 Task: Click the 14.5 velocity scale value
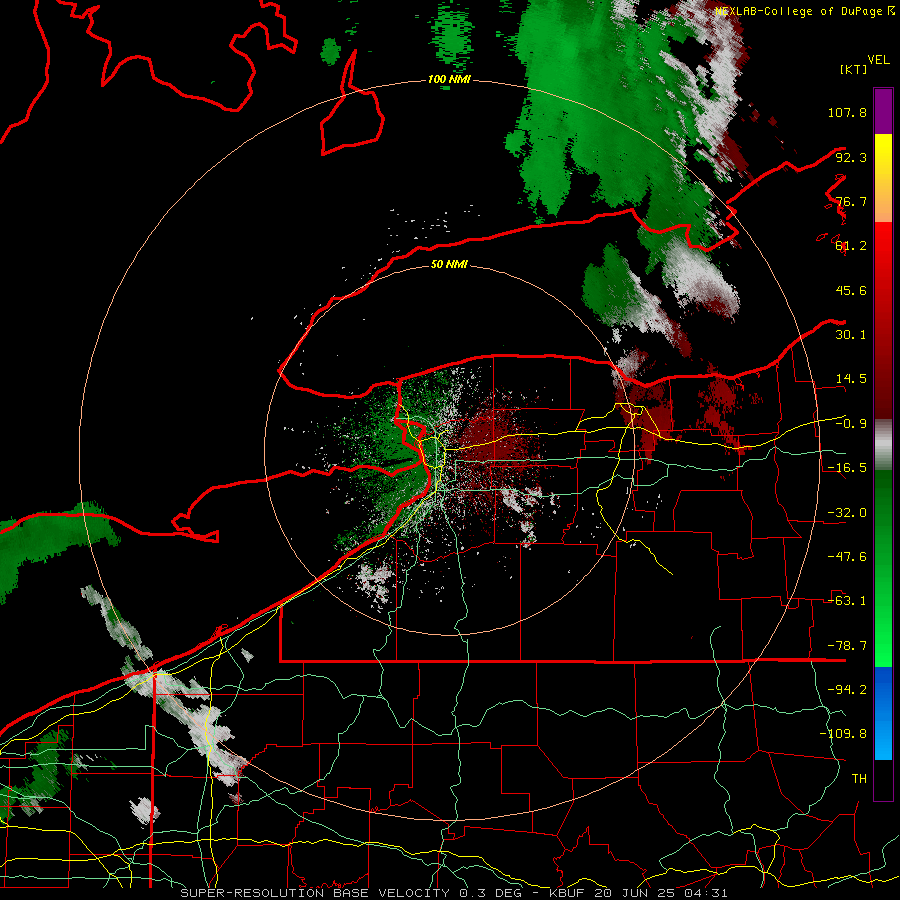(851, 379)
